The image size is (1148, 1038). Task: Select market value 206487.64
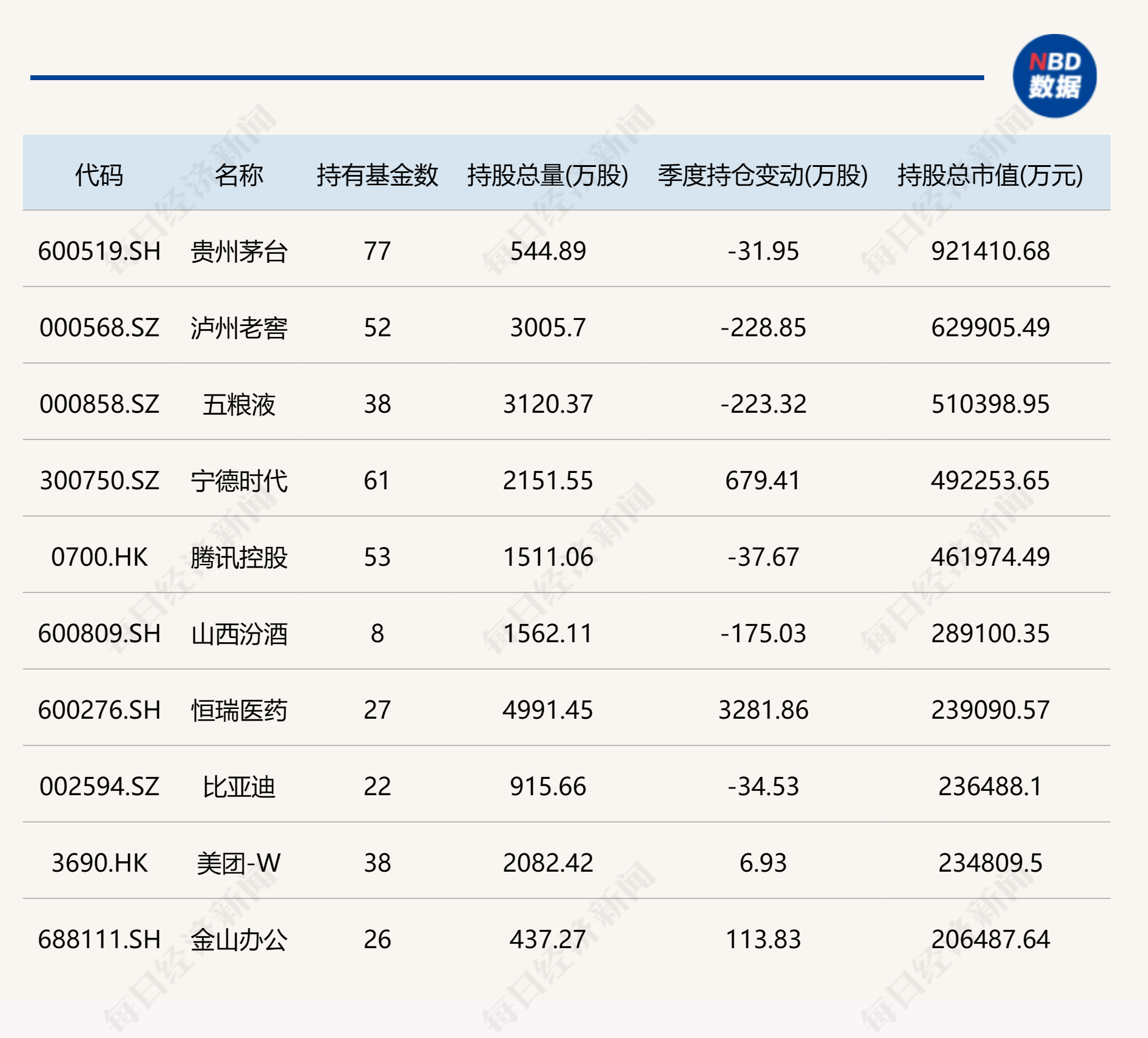point(990,940)
